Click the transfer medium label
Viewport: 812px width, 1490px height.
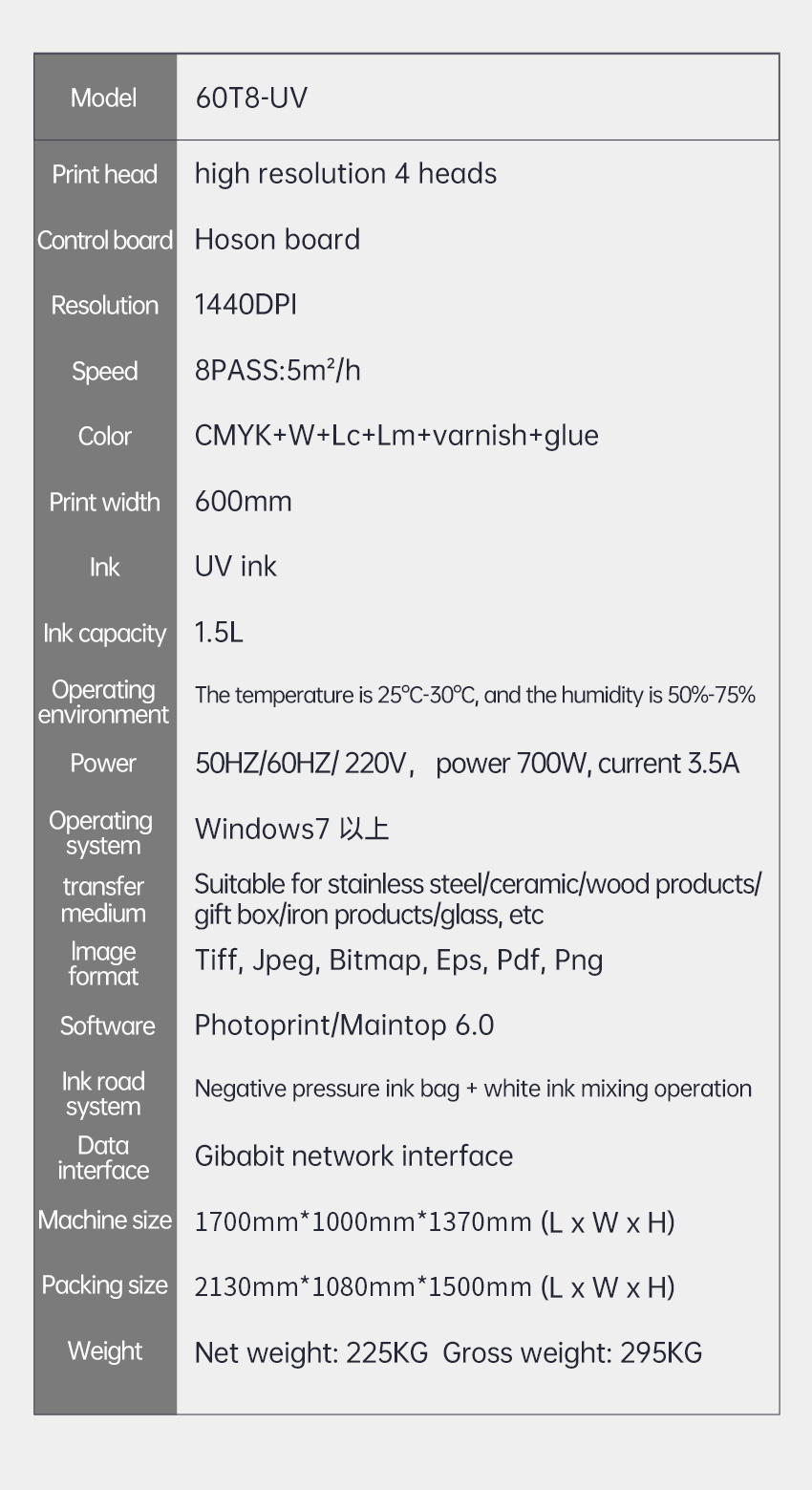(103, 899)
